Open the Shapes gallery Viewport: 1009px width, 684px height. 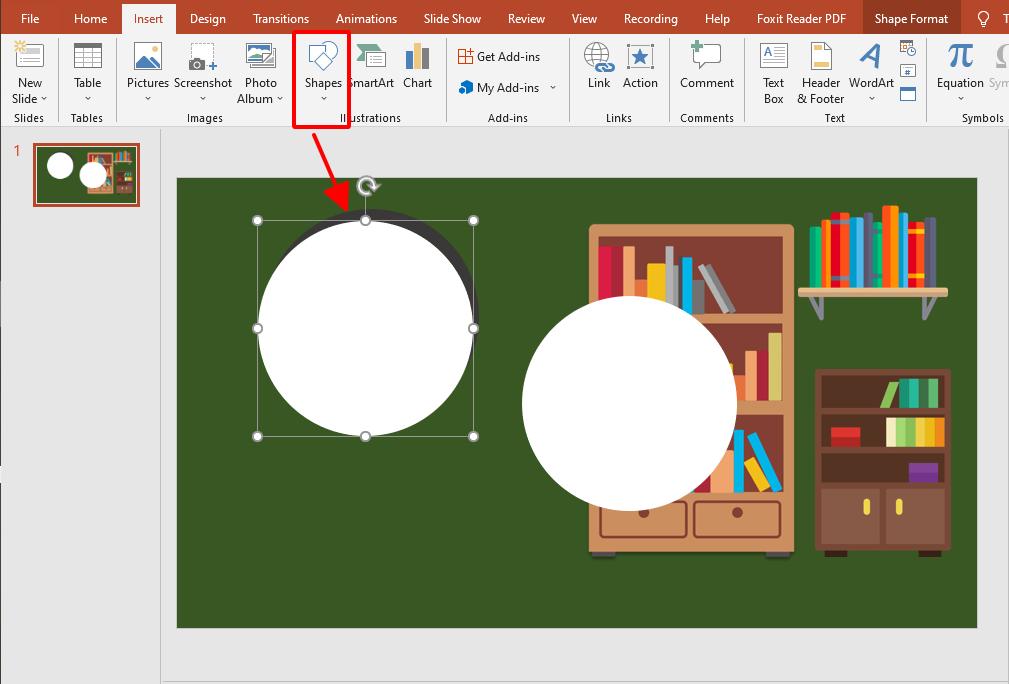pos(322,72)
